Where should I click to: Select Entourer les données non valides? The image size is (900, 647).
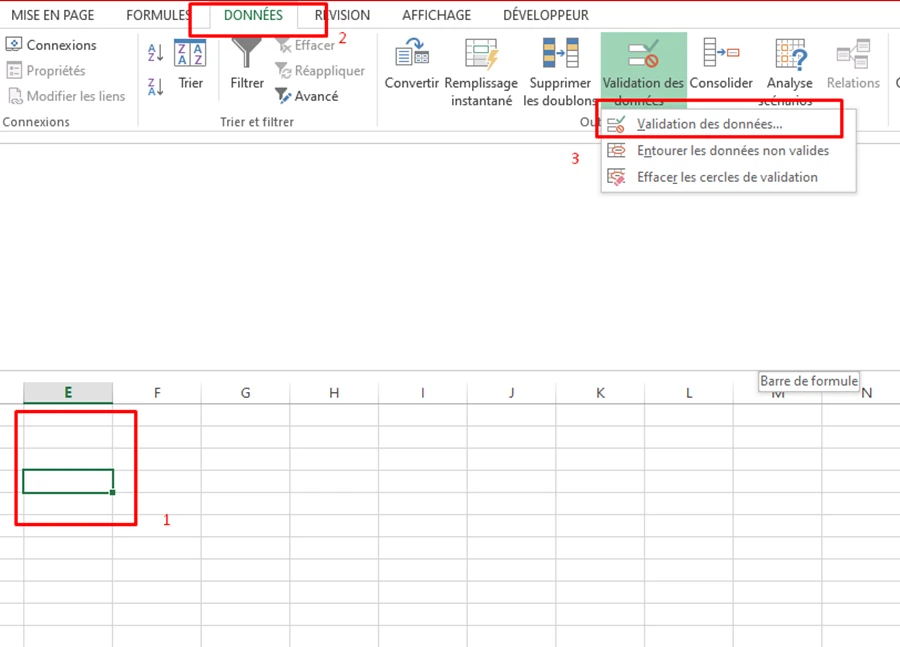[x=732, y=151]
